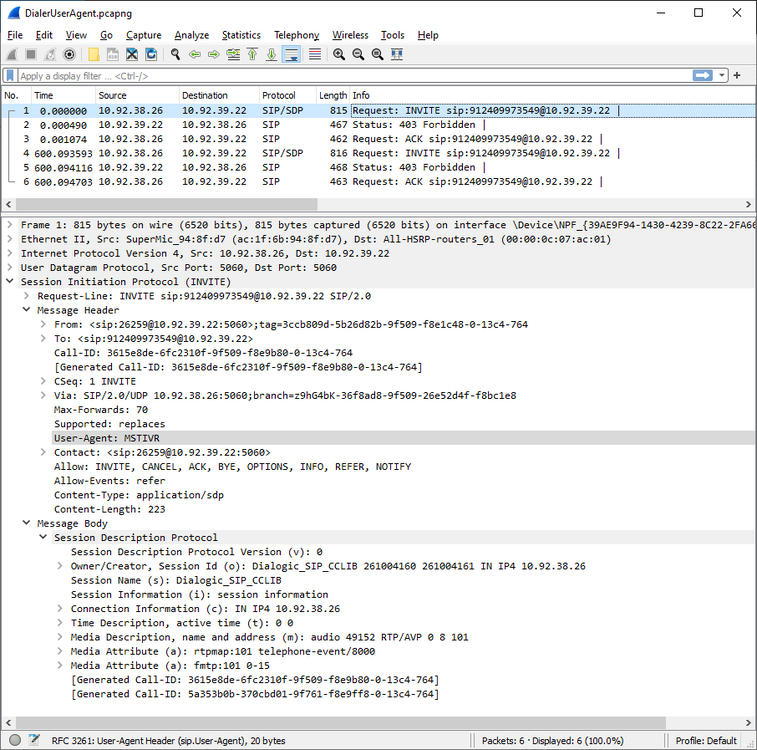
Task: Click the expert information status circle
Action: [x=14, y=740]
